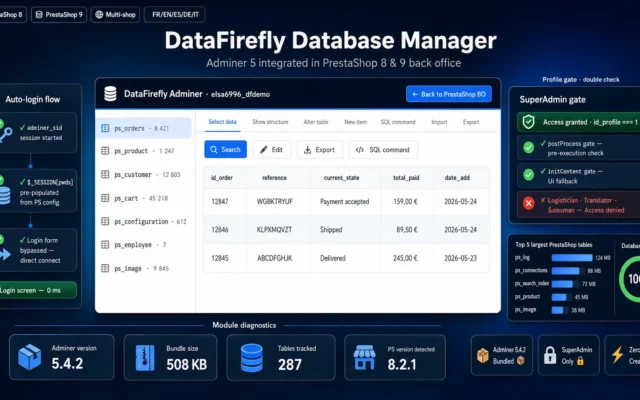Click Back to PrestaShop BO button
This screenshot has height=400, width=640.
tap(449, 94)
